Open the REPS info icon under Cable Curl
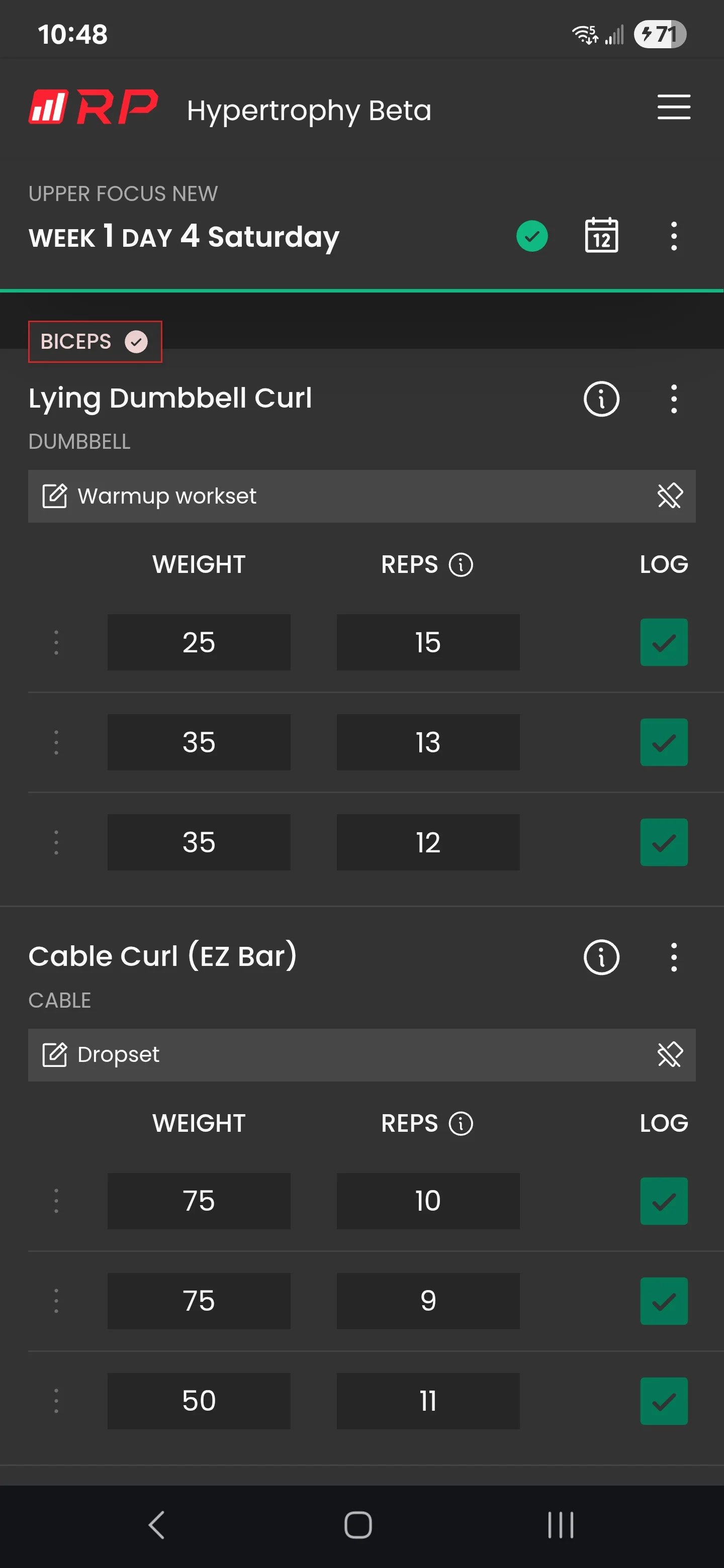Viewport: 724px width, 1568px height. click(461, 1124)
